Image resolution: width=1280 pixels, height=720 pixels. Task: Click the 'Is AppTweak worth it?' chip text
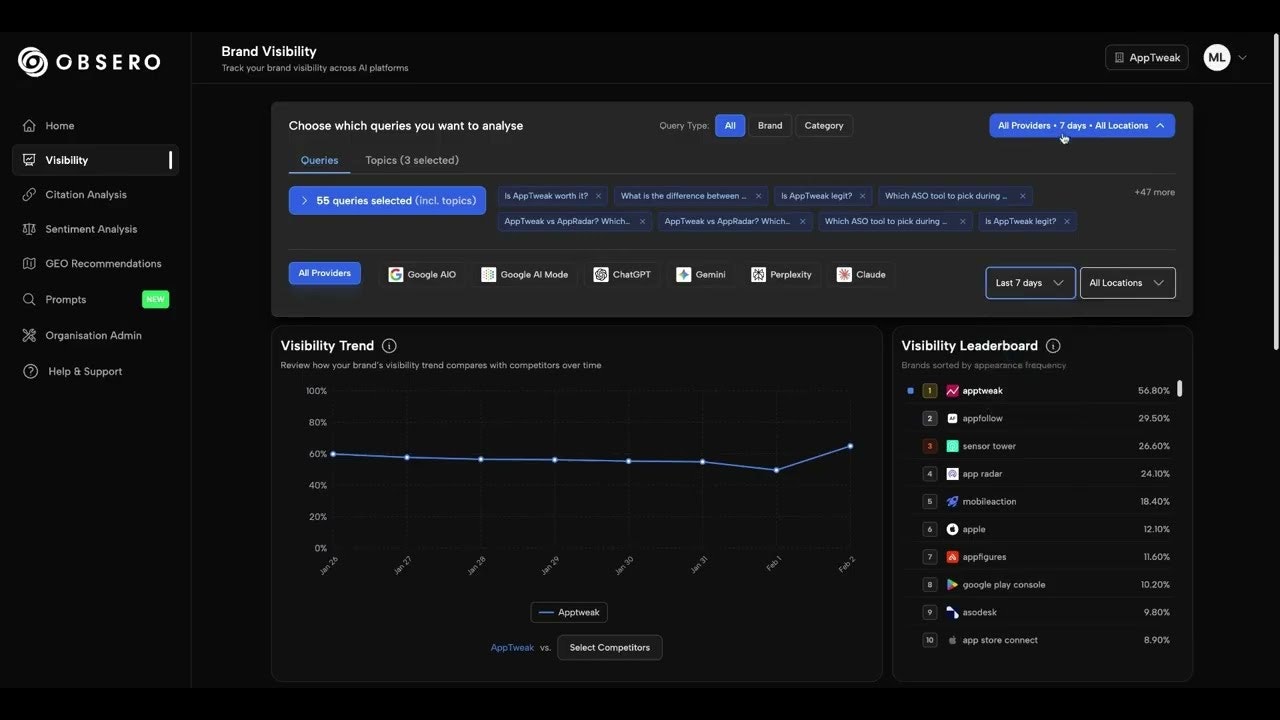[546, 196]
